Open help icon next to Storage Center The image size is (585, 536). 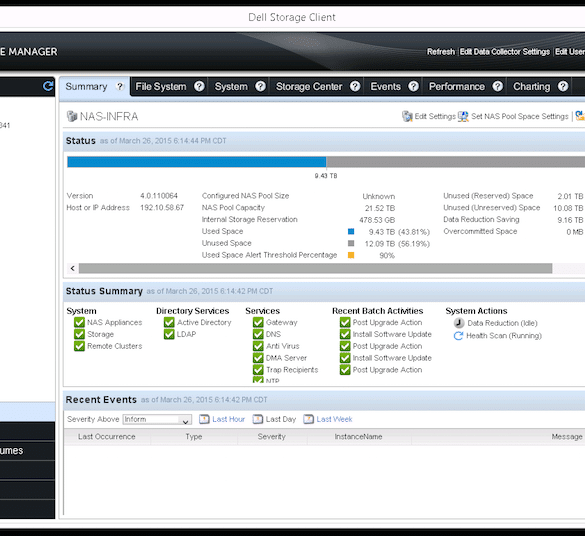click(x=355, y=87)
